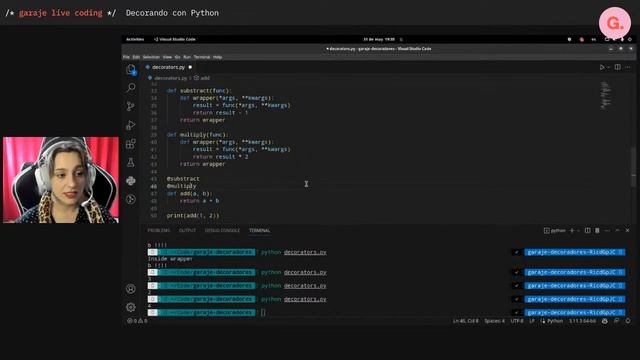The height and width of the screenshot is (360, 640).
Task: Open the View menu
Action: coord(167,57)
